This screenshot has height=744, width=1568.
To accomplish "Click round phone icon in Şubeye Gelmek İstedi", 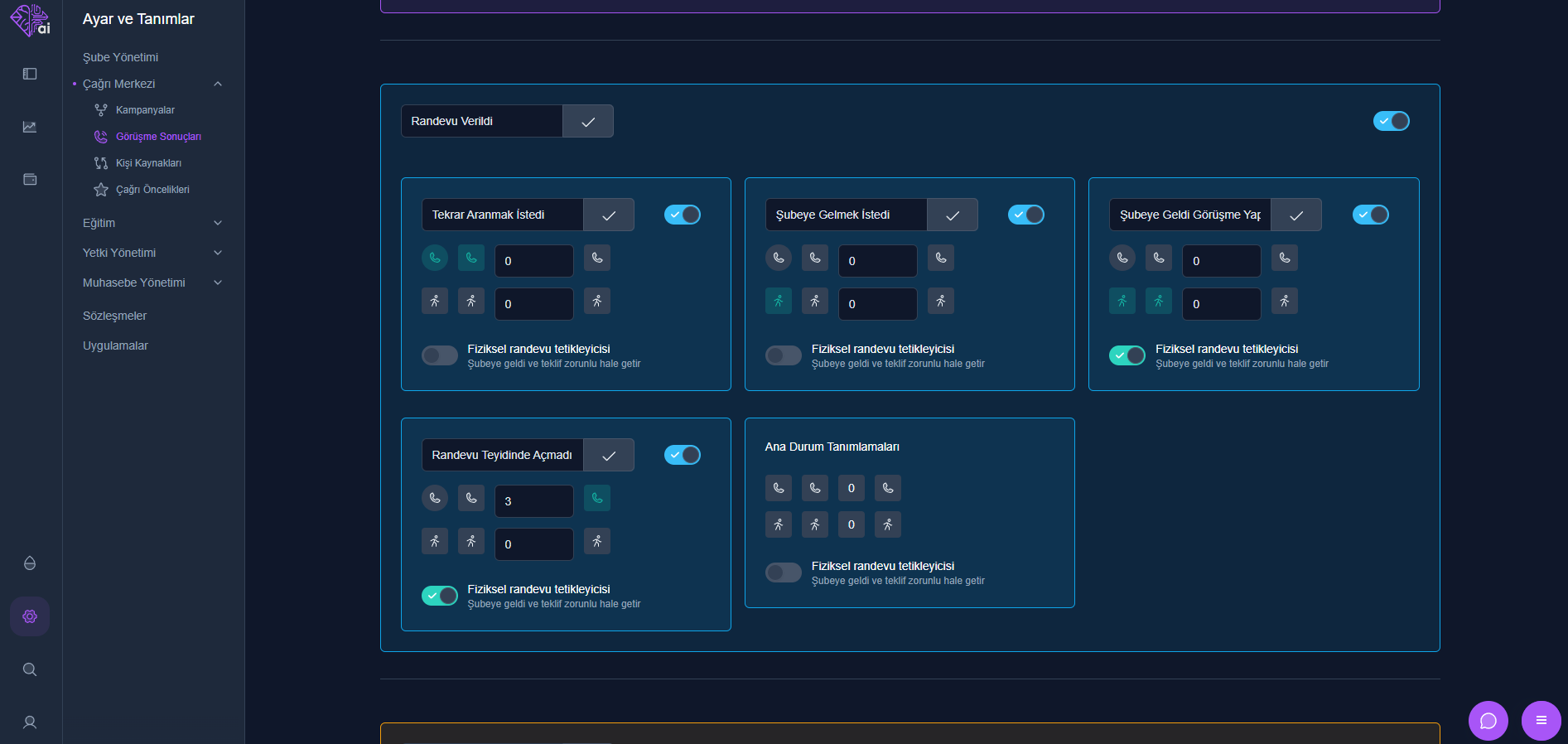I will 779,258.
